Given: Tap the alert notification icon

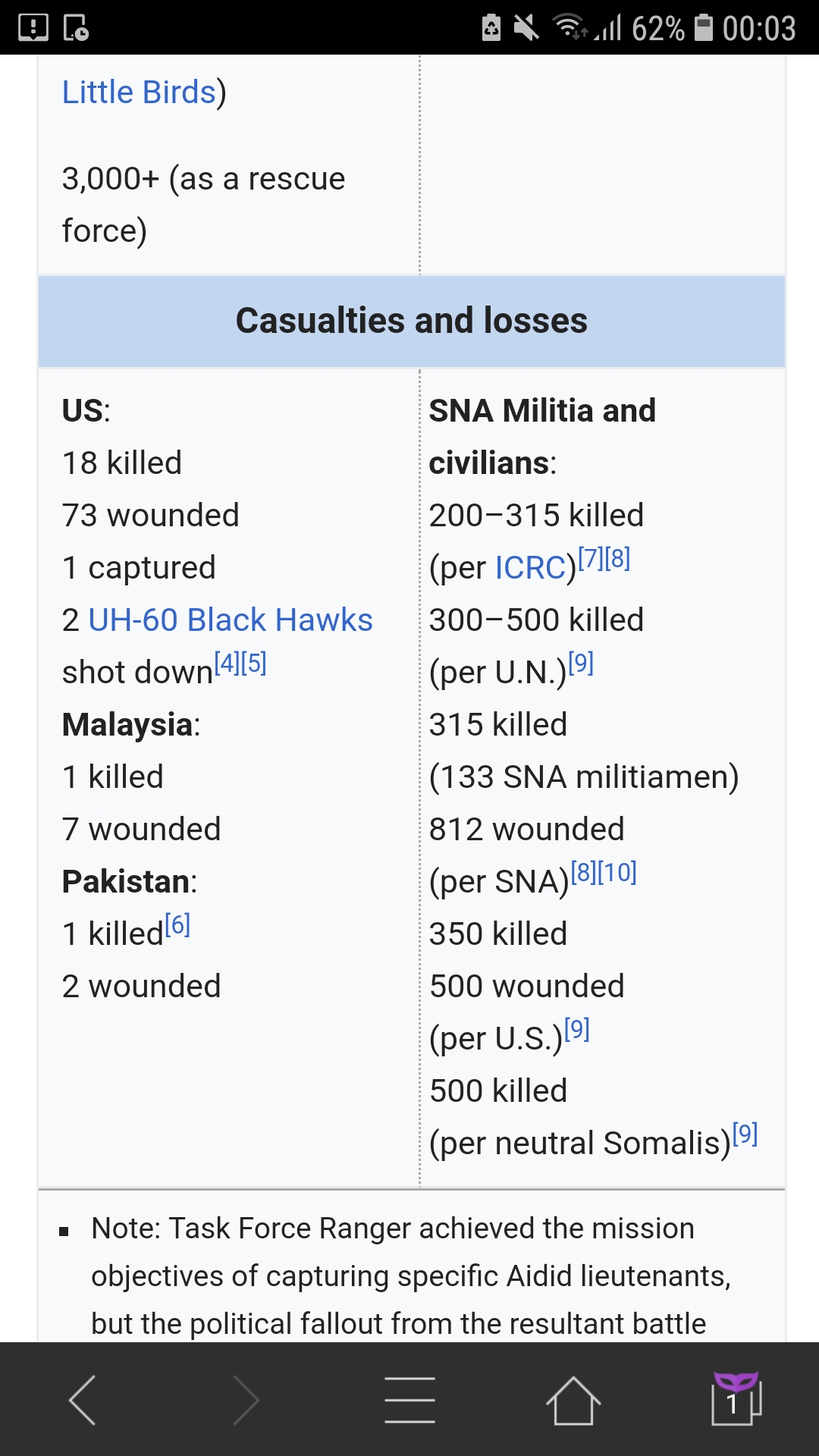Looking at the screenshot, I should pos(33,28).
